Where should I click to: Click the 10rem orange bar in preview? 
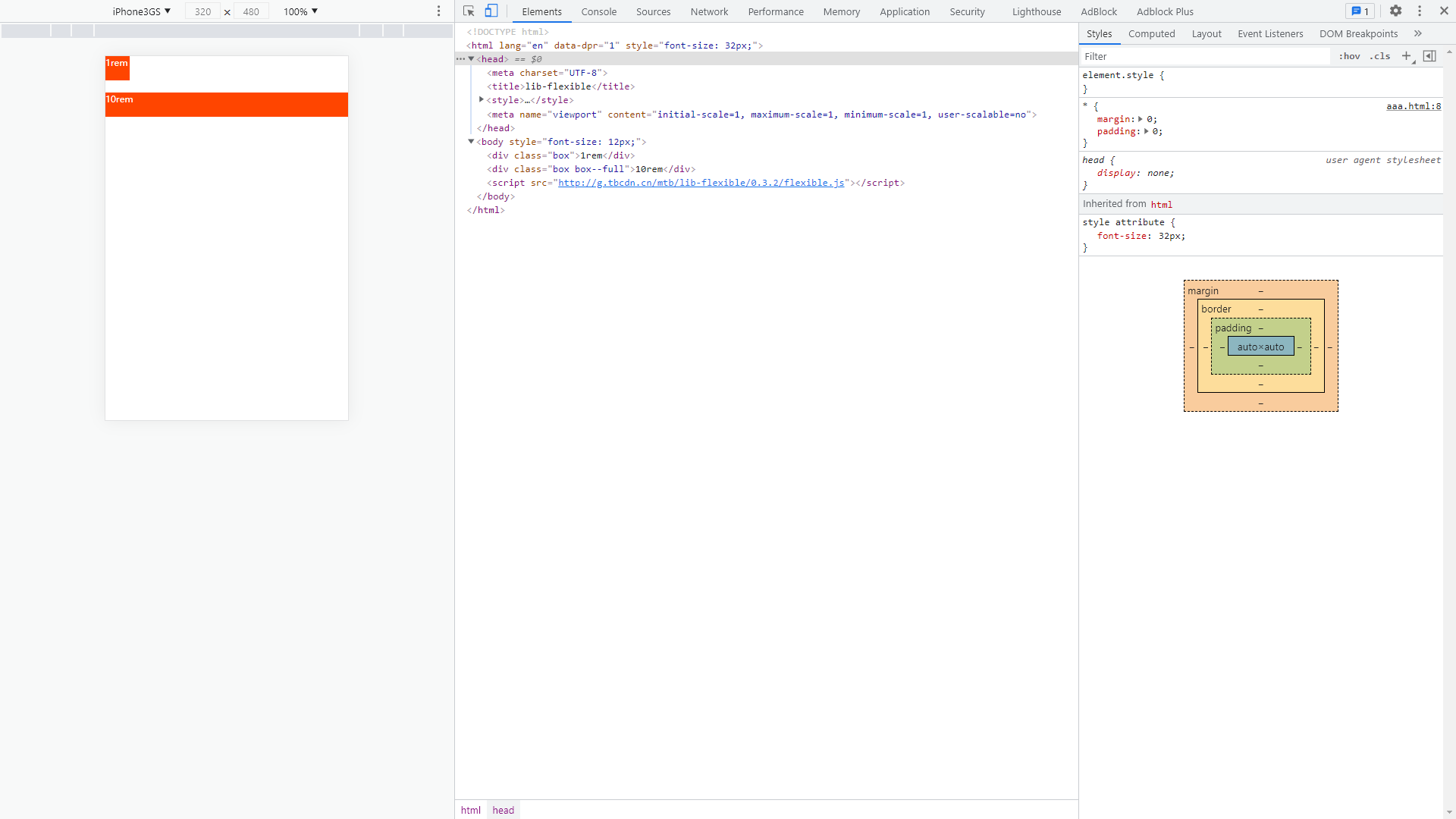pos(227,105)
